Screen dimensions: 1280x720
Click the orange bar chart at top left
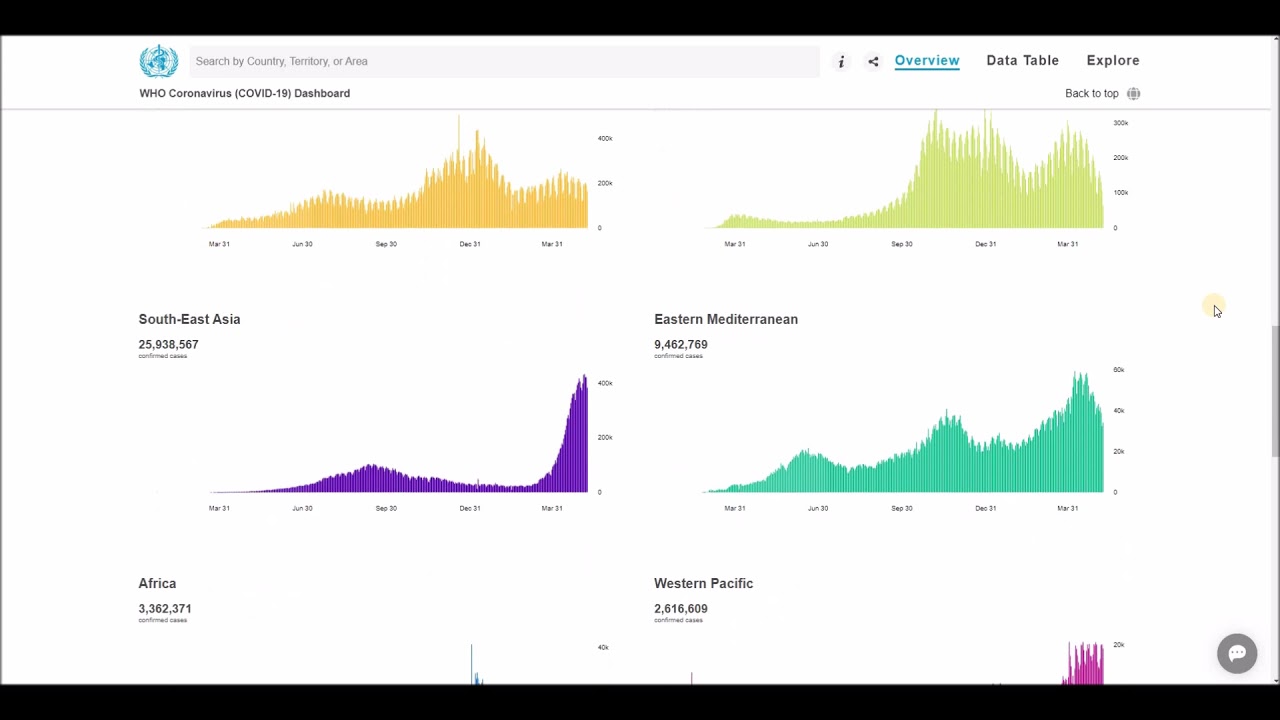point(400,190)
